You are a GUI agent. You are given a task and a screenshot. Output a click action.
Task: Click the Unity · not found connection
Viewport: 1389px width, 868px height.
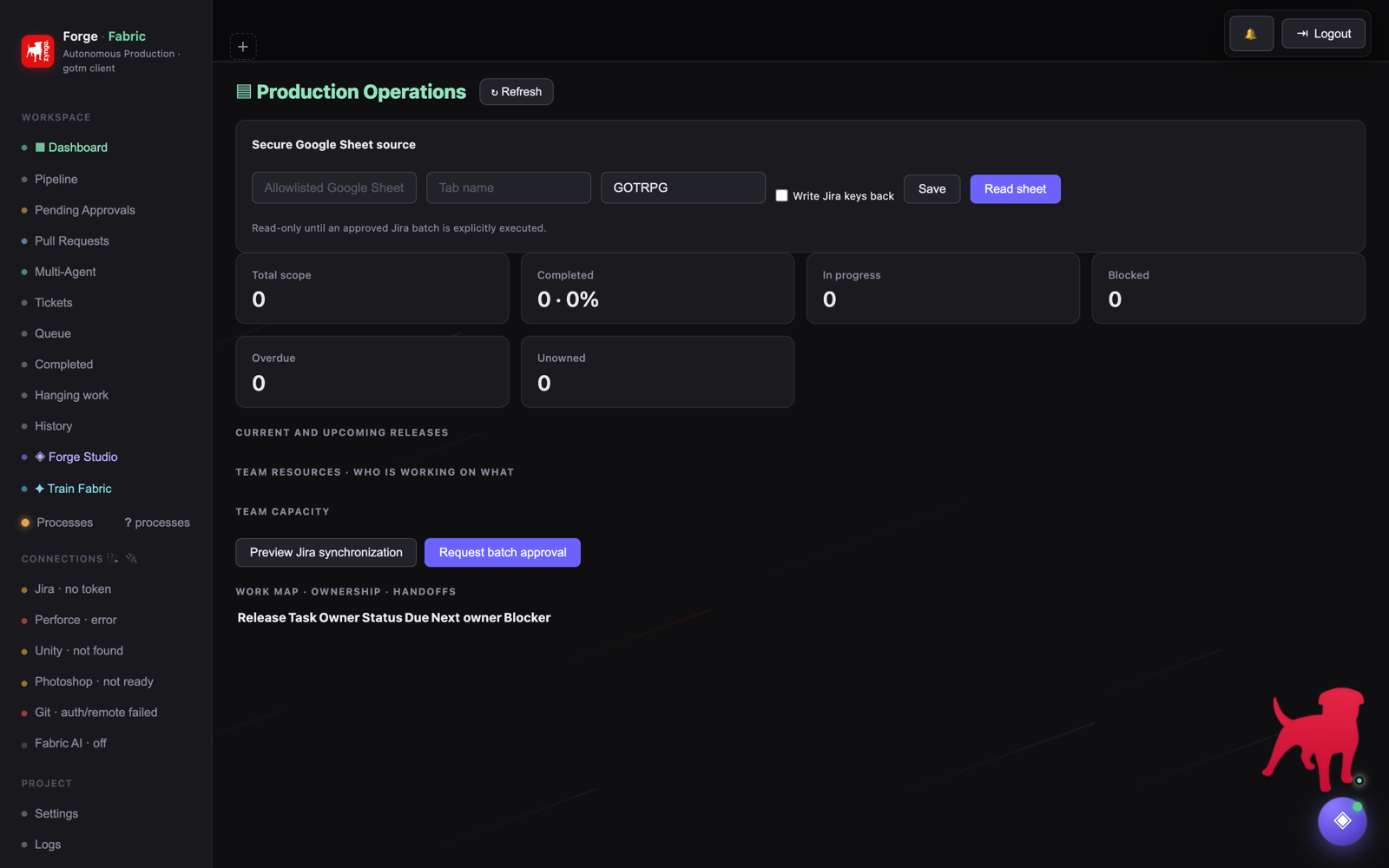tap(79, 651)
